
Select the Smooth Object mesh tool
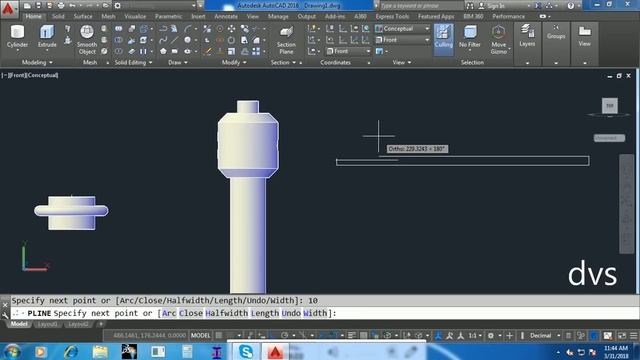(87, 40)
